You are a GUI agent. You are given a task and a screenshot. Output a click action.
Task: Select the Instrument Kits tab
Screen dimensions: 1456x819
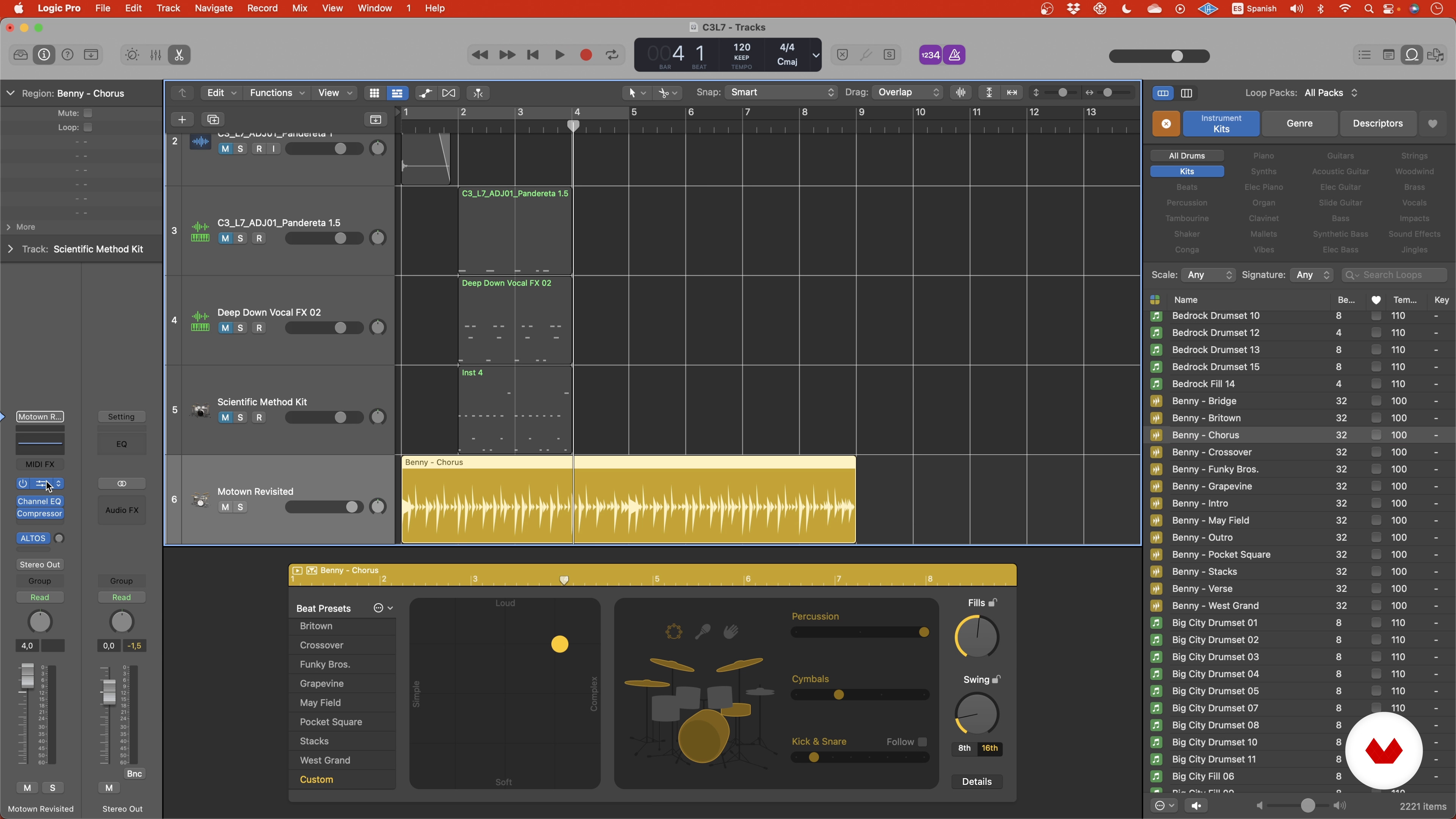pos(1221,123)
